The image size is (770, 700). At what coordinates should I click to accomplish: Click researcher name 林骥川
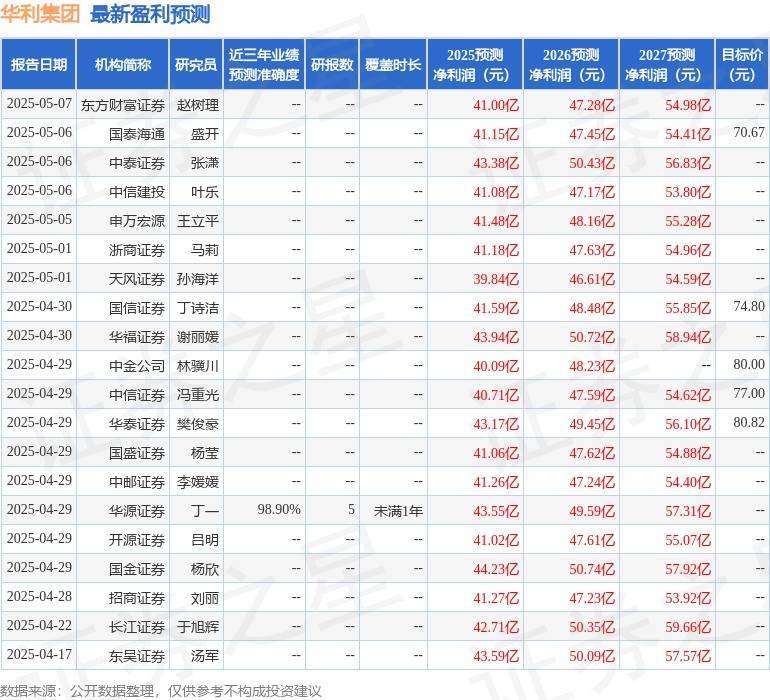tap(198, 366)
